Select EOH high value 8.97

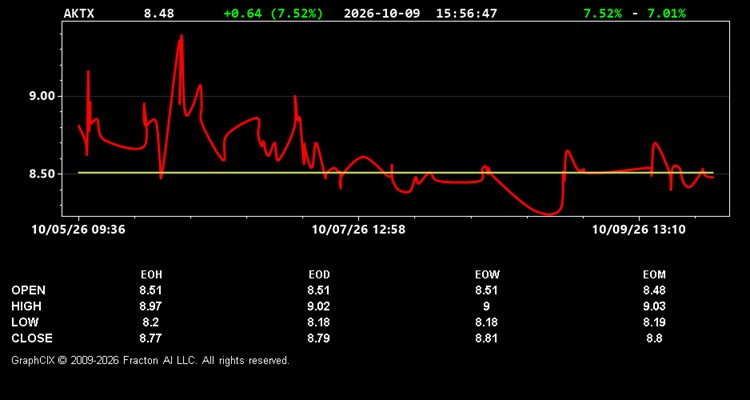151,306
